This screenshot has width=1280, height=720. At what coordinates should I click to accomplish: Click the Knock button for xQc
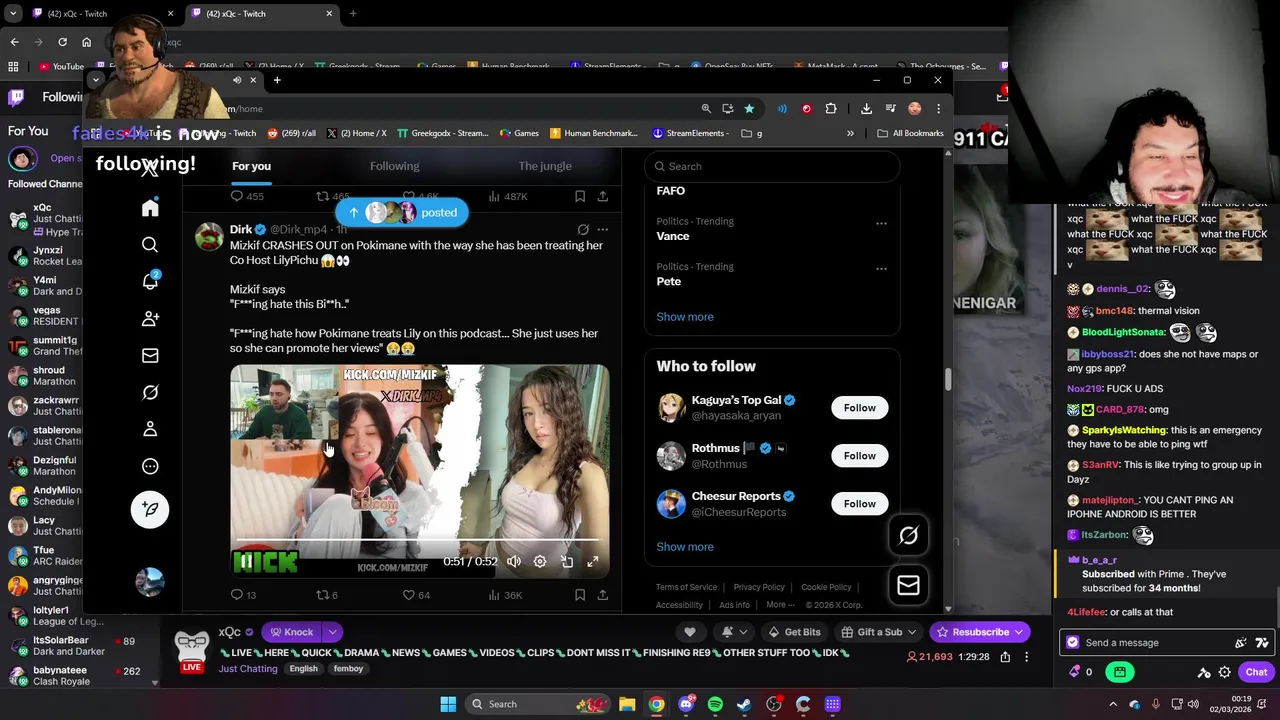290,632
